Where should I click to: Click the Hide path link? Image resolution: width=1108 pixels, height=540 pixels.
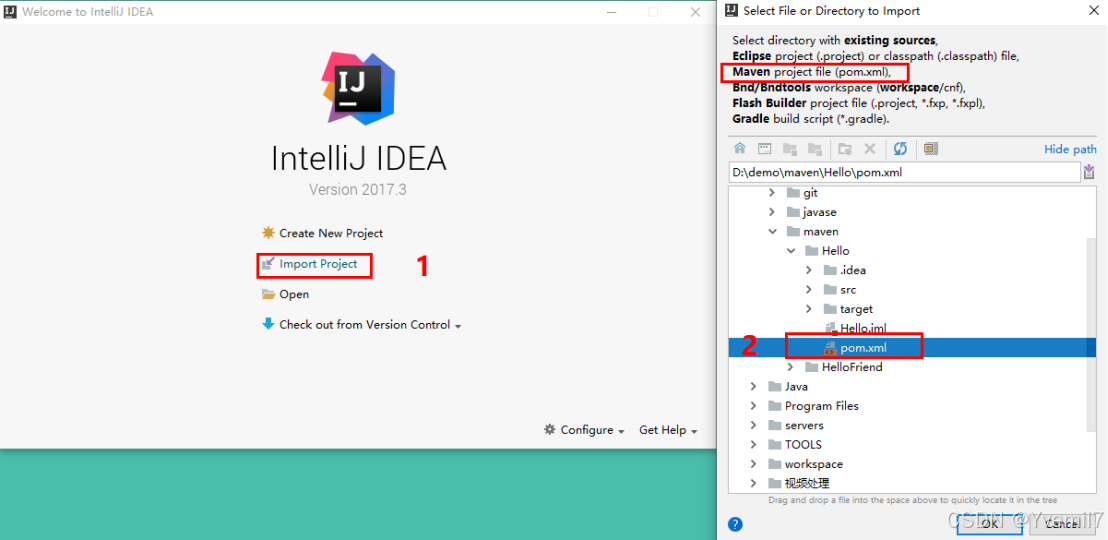[x=1071, y=149]
